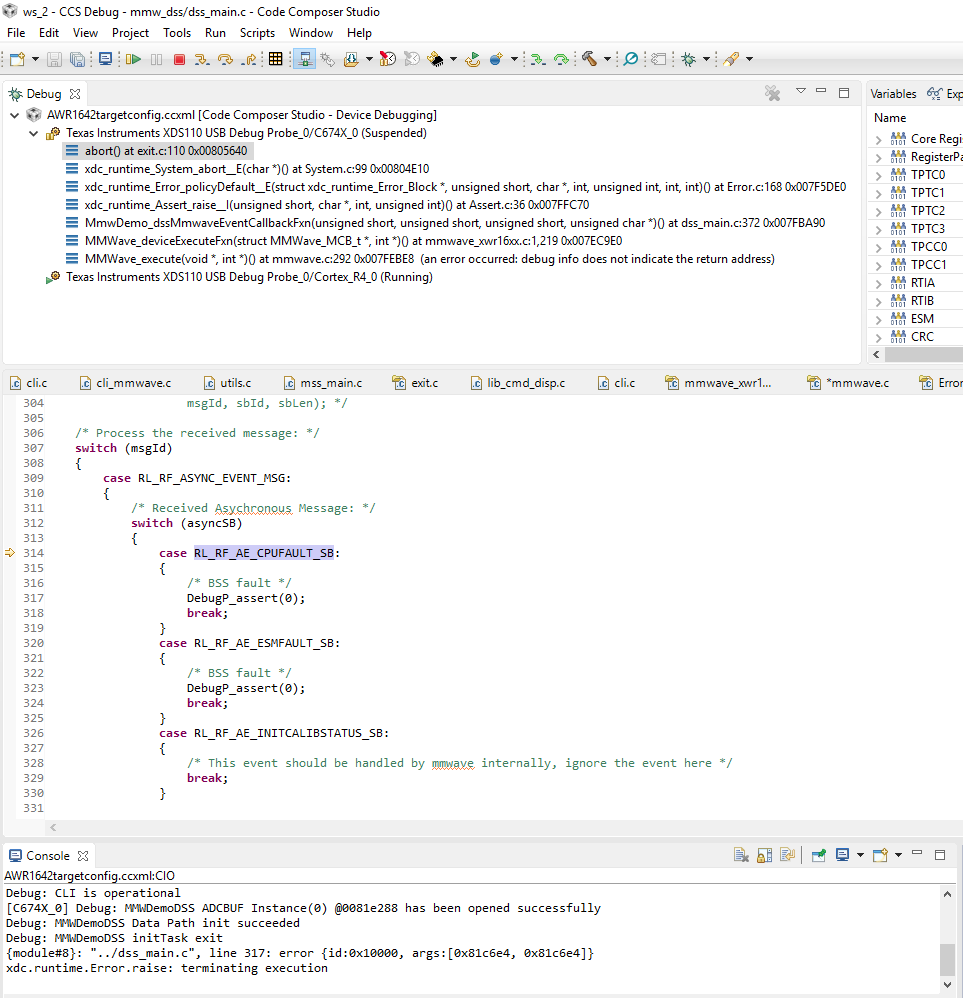This screenshot has height=998, width=963.
Task: Click the Clear Console icon
Action: pyautogui.click(x=741, y=855)
